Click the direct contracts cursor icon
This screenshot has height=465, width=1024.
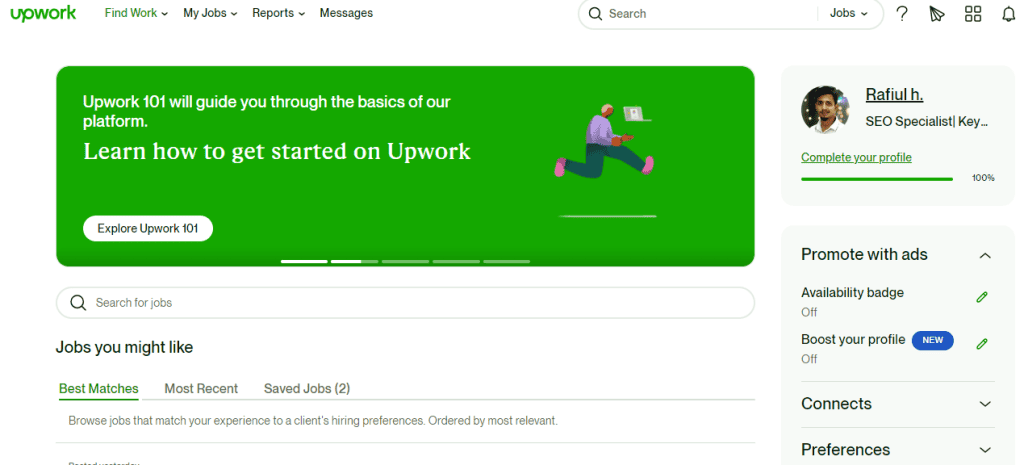point(937,14)
